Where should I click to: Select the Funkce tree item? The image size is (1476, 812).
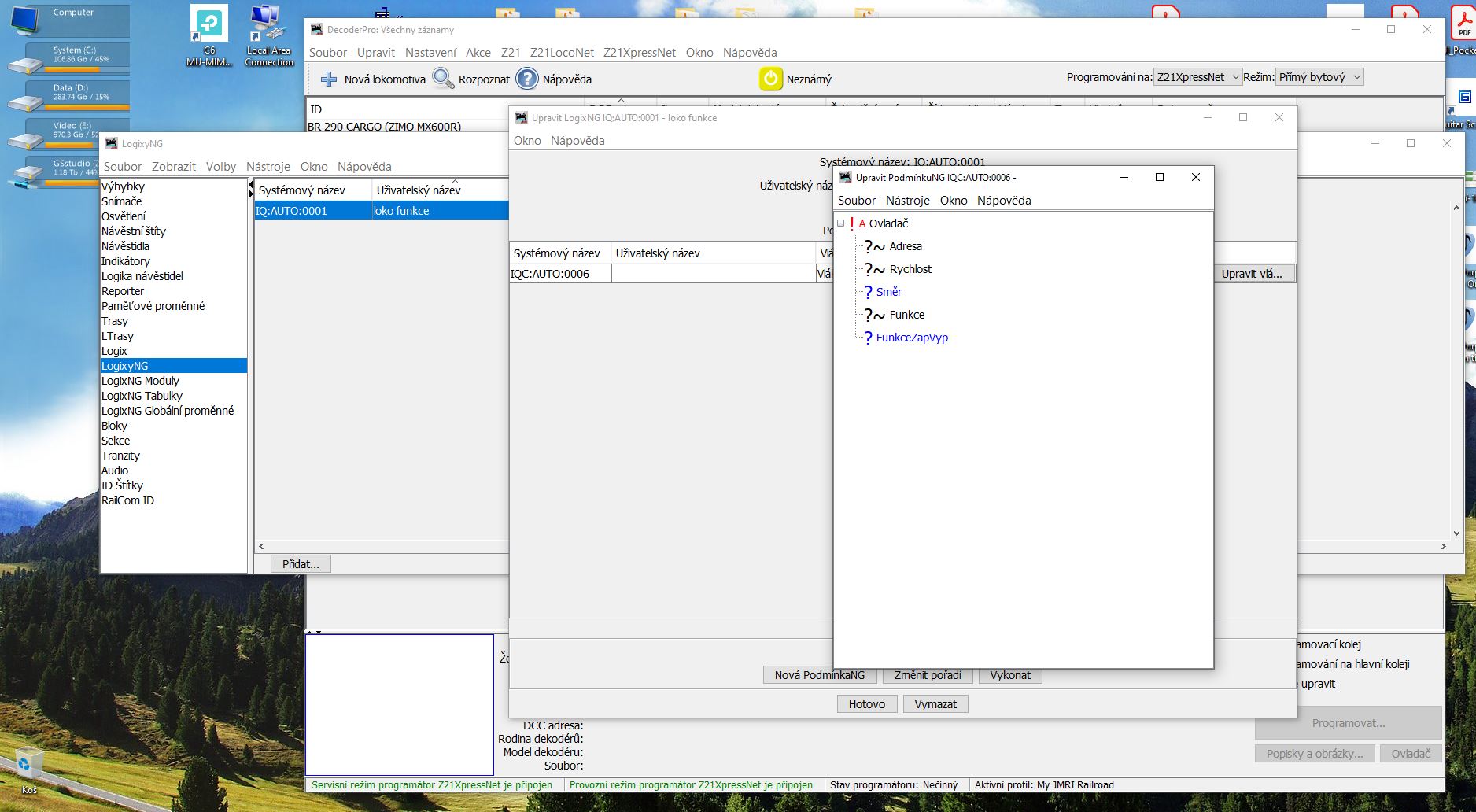(906, 315)
